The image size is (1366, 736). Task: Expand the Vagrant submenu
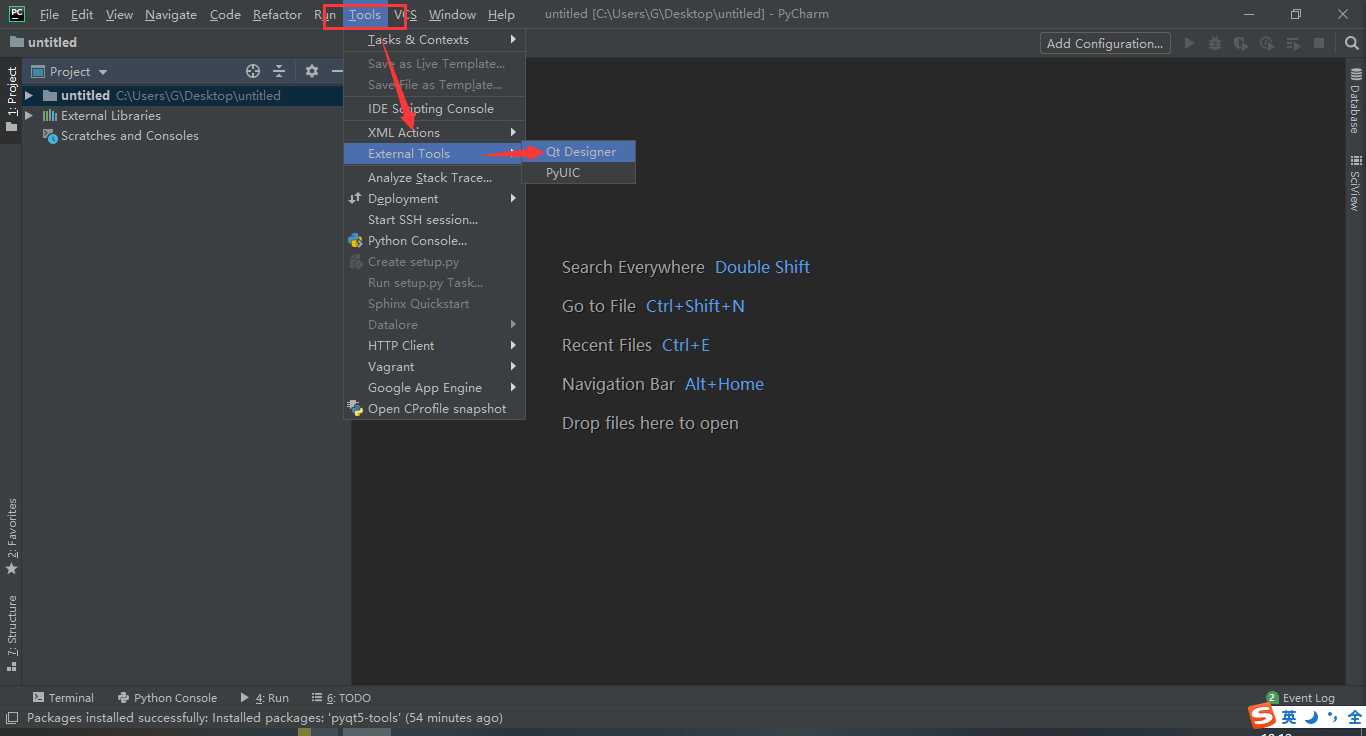[x=434, y=367]
